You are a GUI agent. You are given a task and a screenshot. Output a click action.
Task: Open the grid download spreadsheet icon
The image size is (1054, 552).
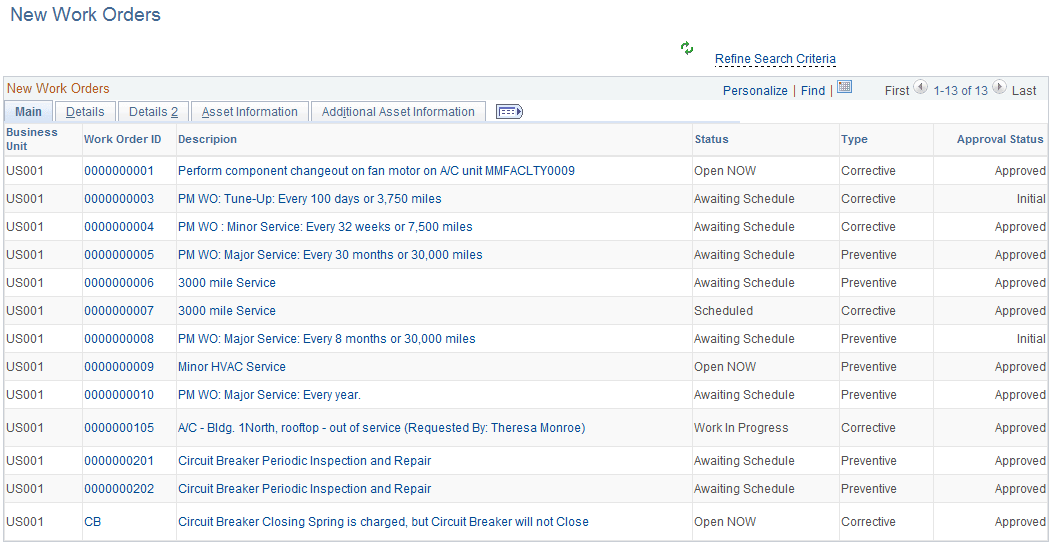[x=844, y=87]
